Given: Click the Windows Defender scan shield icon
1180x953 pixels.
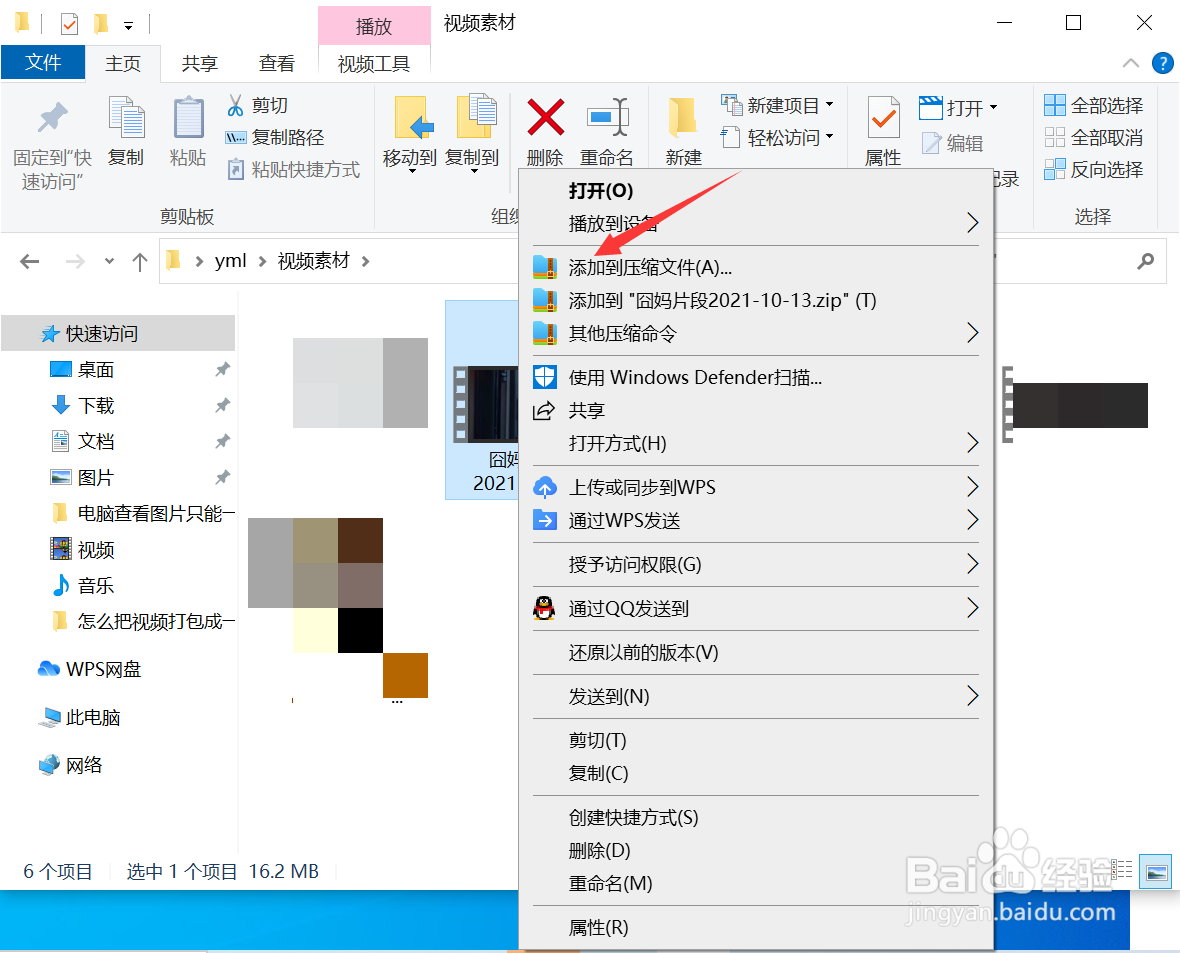Looking at the screenshot, I should 544,377.
